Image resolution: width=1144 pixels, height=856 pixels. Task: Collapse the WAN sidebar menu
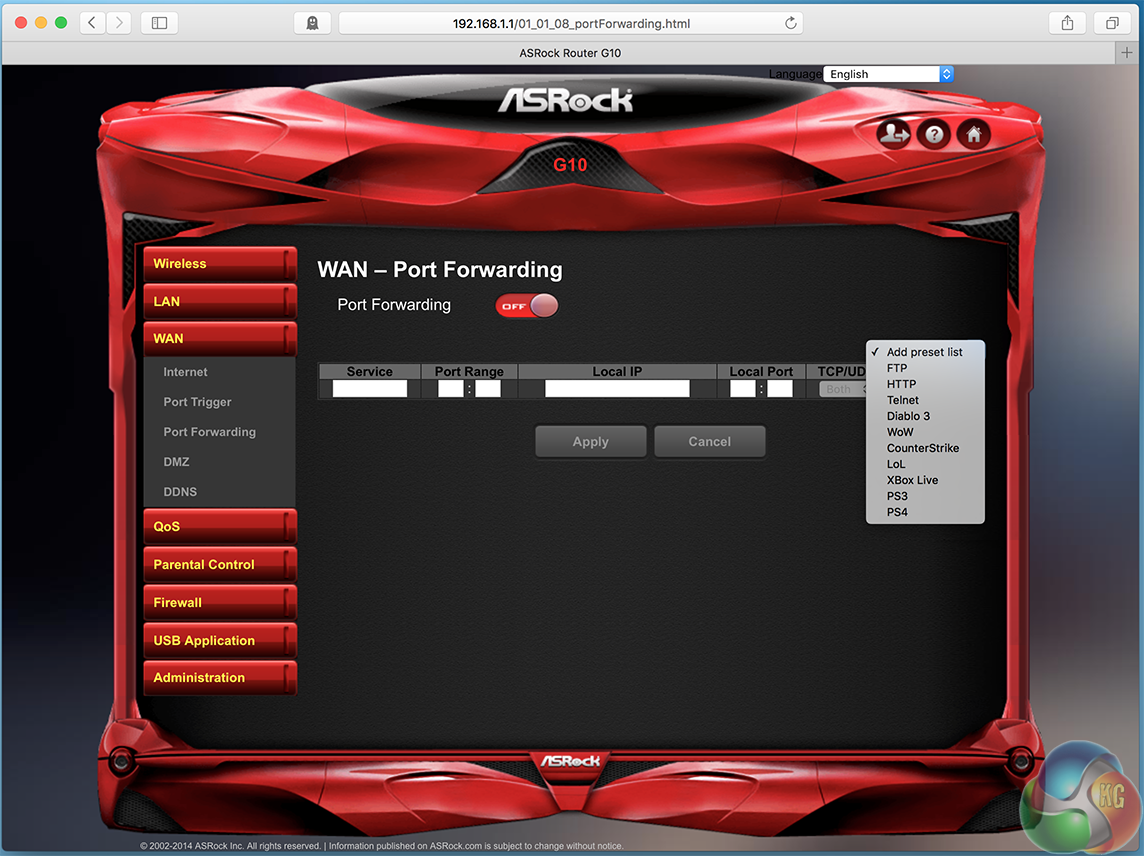coord(220,339)
